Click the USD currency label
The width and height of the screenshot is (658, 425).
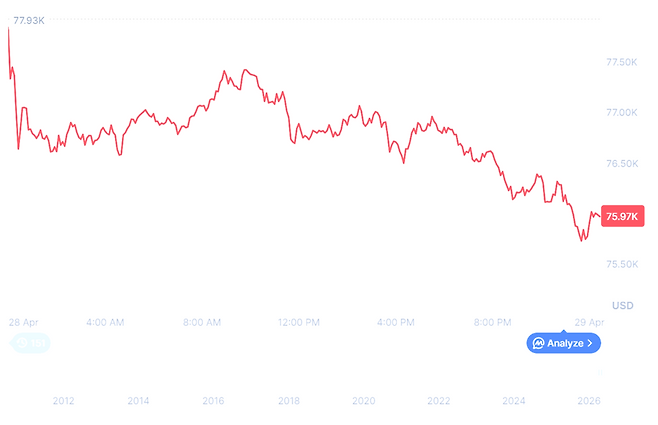pos(623,304)
